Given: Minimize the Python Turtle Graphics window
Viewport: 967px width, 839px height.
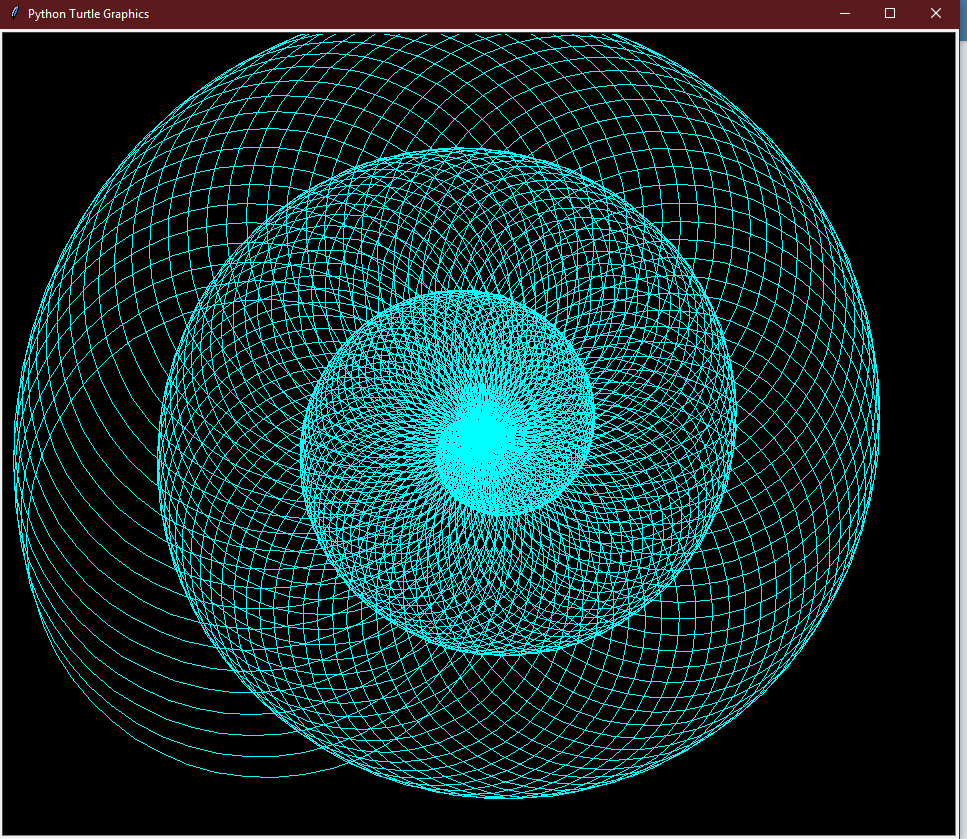Looking at the screenshot, I should click(845, 13).
